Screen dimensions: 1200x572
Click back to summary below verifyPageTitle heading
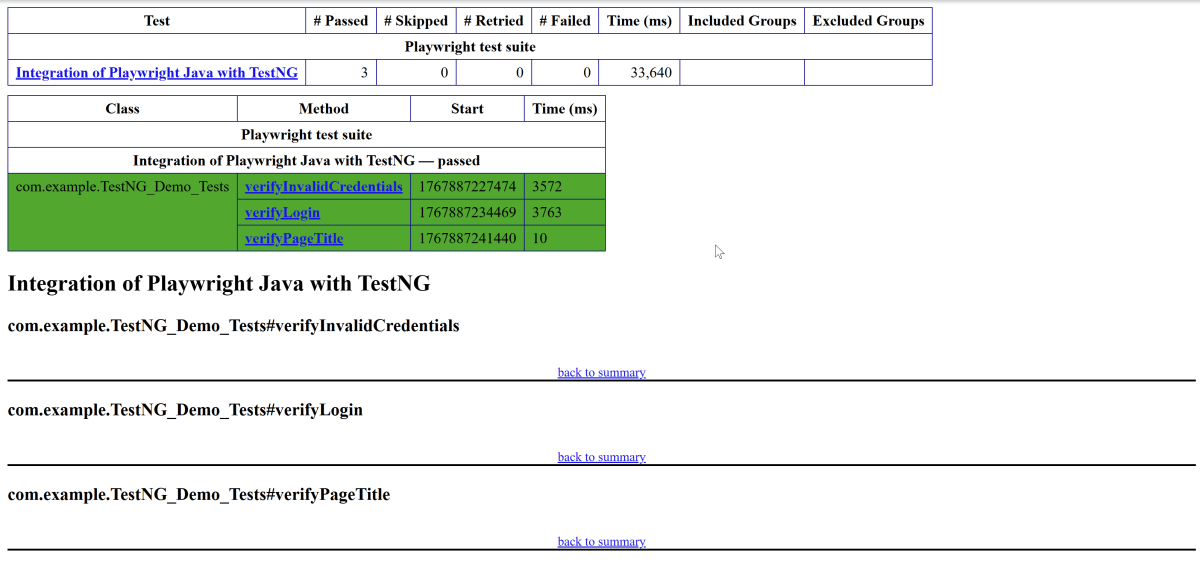tap(601, 542)
